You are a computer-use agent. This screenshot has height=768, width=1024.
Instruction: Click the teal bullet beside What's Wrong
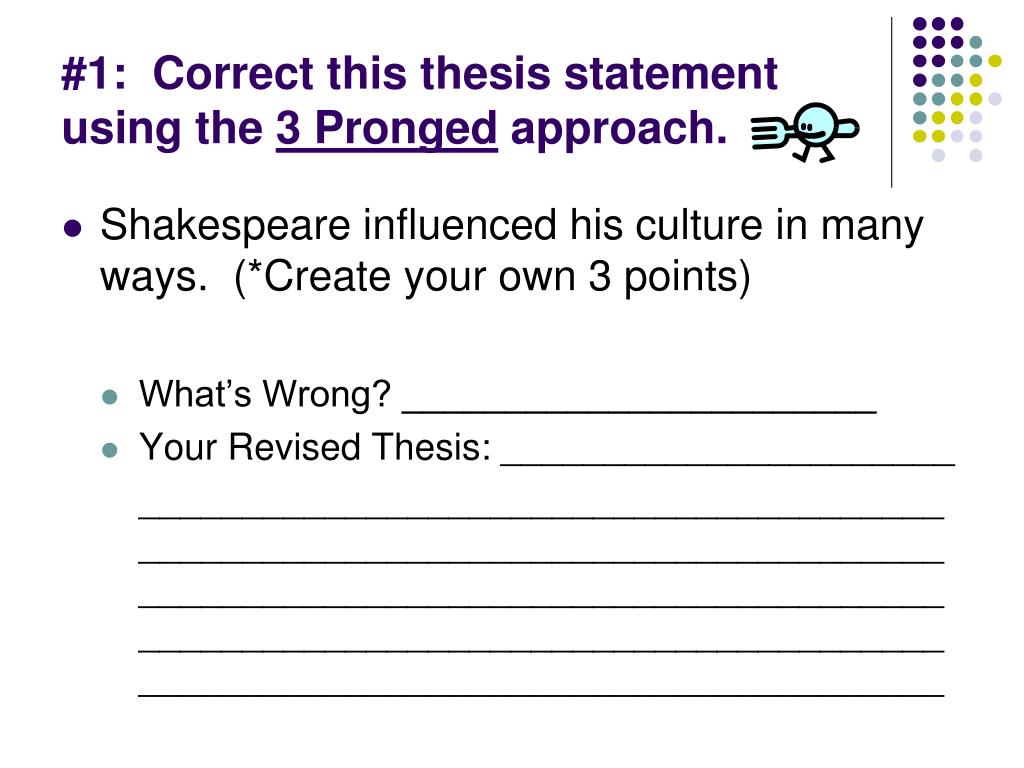pos(110,396)
